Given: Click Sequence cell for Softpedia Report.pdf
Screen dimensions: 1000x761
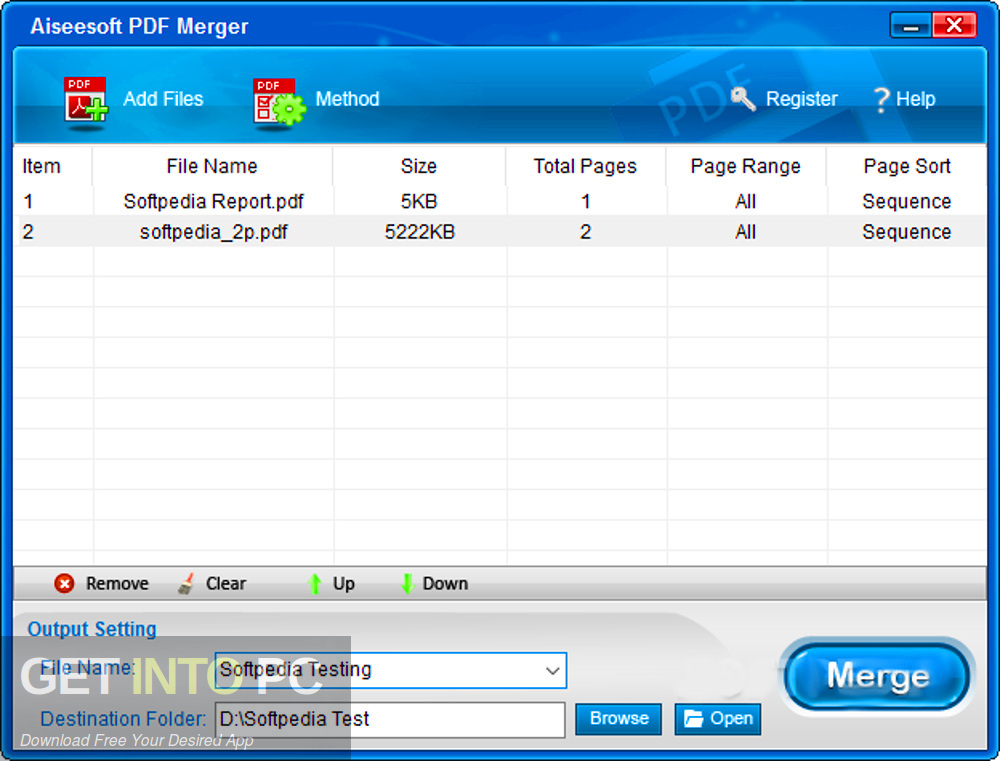Looking at the screenshot, I should (x=907, y=202).
